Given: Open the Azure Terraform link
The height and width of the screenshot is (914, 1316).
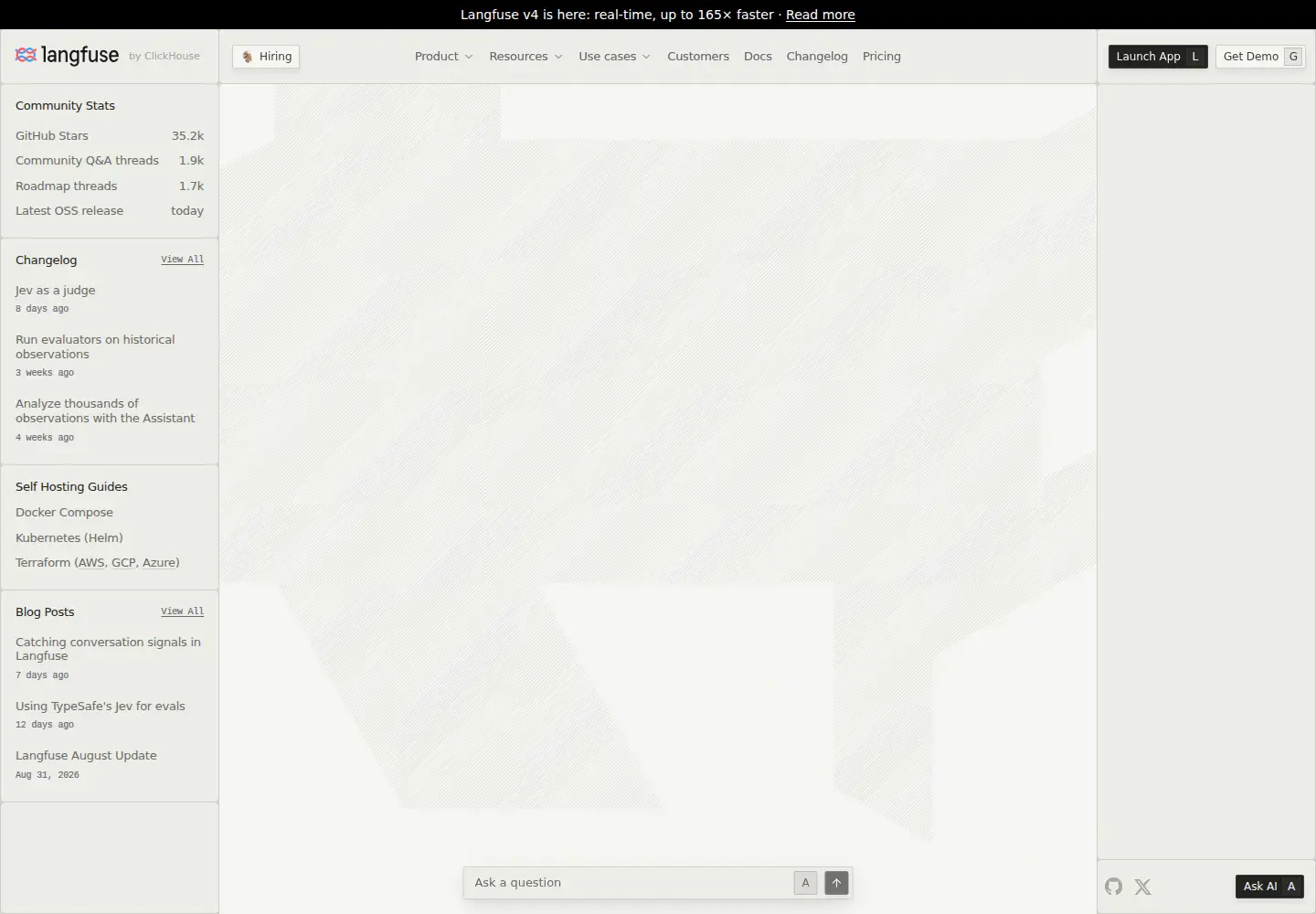Looking at the screenshot, I should pyautogui.click(x=159, y=563).
